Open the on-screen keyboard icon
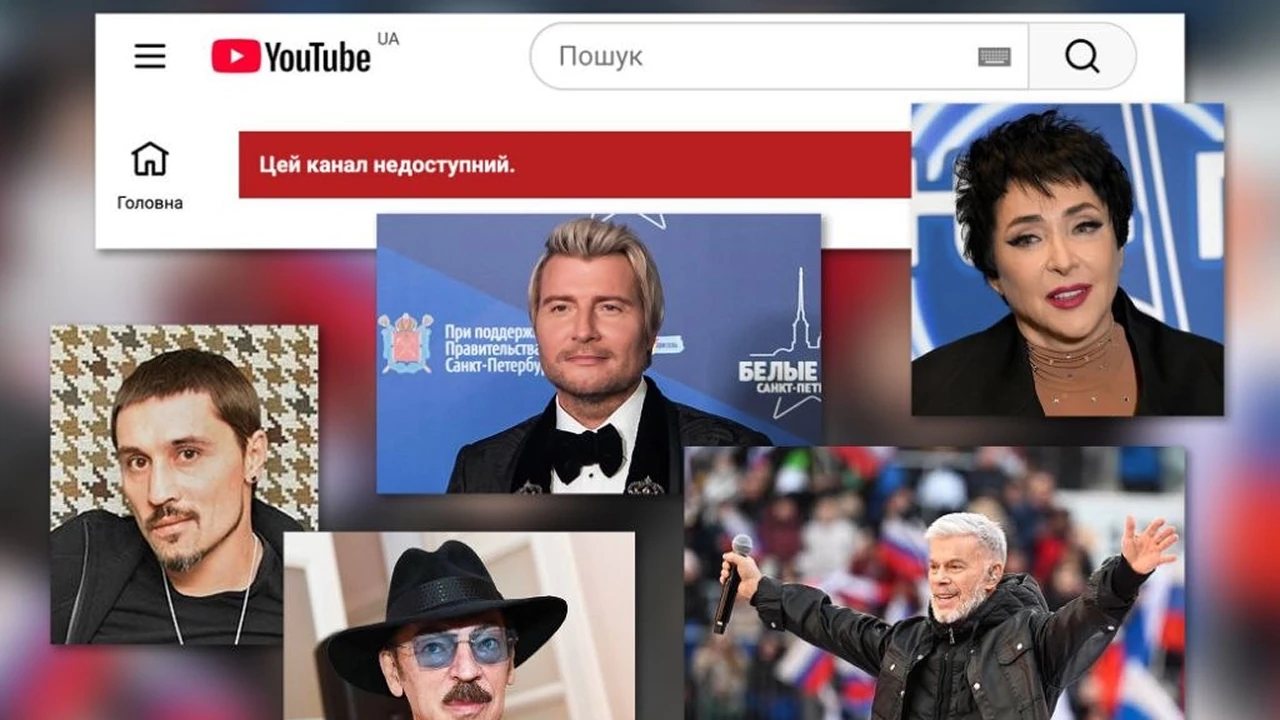The height and width of the screenshot is (720, 1280). [x=994, y=57]
